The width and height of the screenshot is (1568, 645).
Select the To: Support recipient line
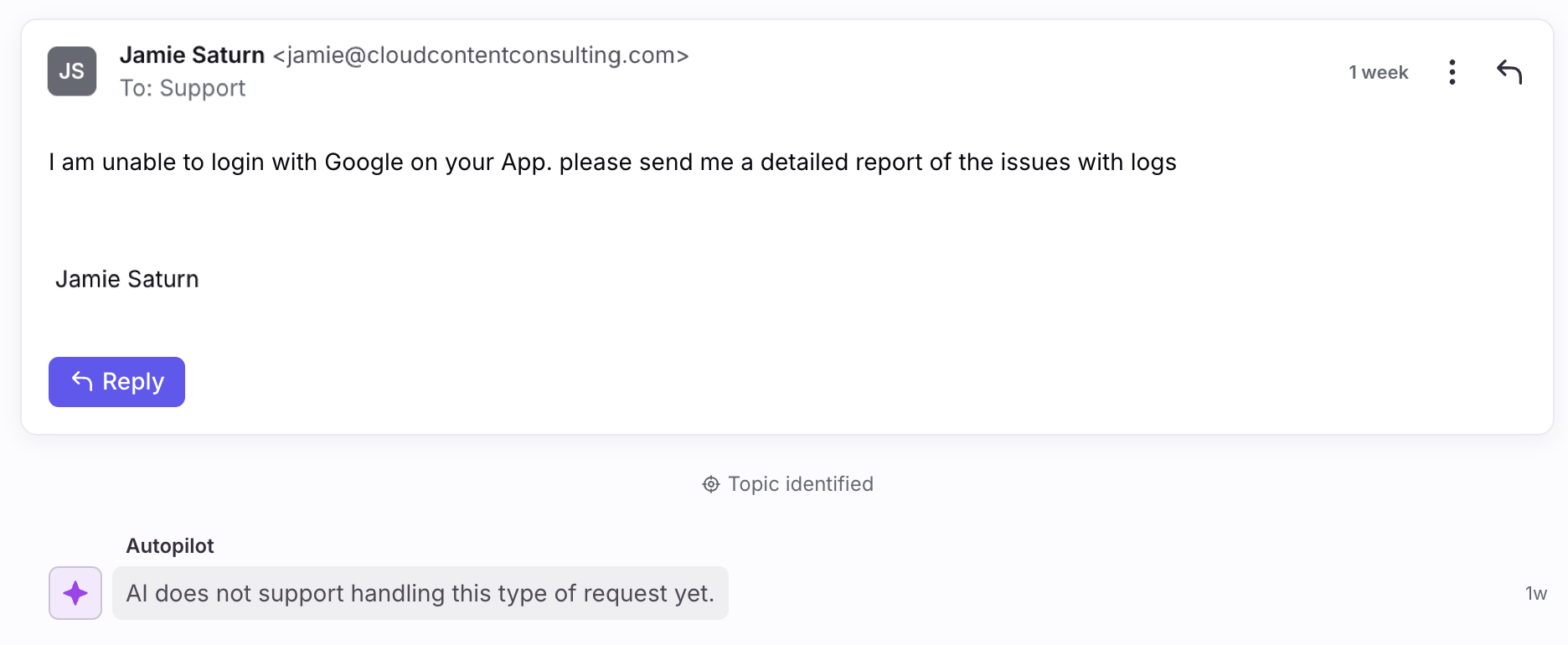183,88
